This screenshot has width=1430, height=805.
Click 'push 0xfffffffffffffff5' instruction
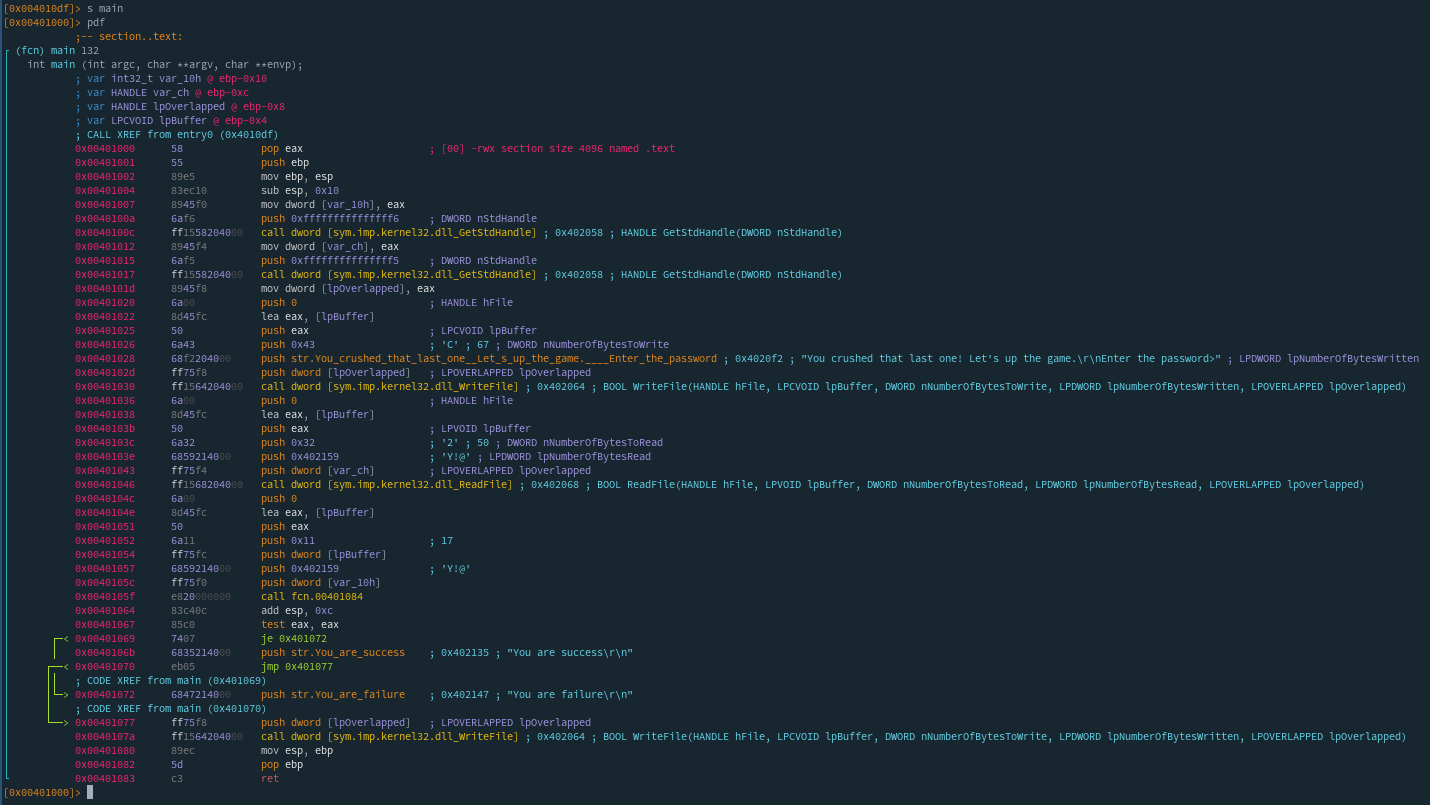pos(330,260)
